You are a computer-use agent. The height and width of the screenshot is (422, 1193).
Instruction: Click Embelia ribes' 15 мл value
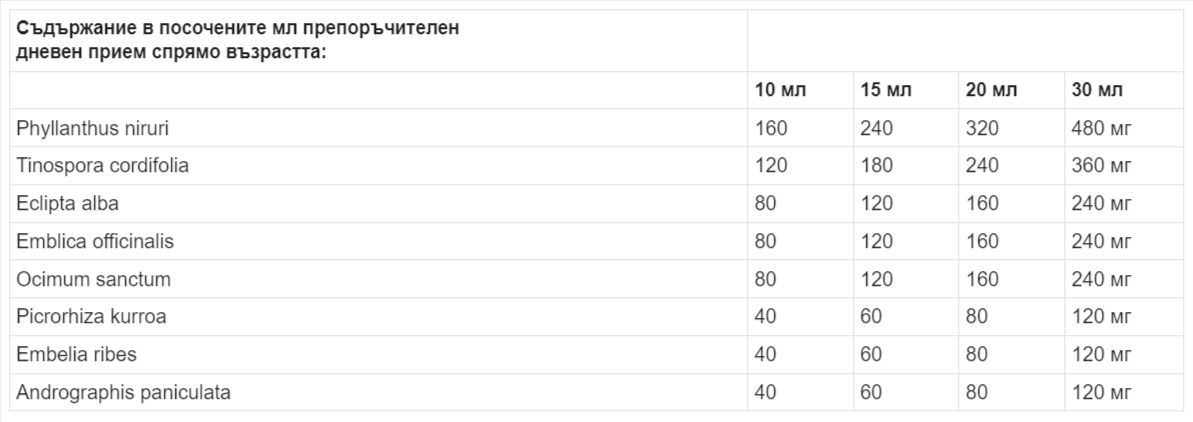pos(871,355)
